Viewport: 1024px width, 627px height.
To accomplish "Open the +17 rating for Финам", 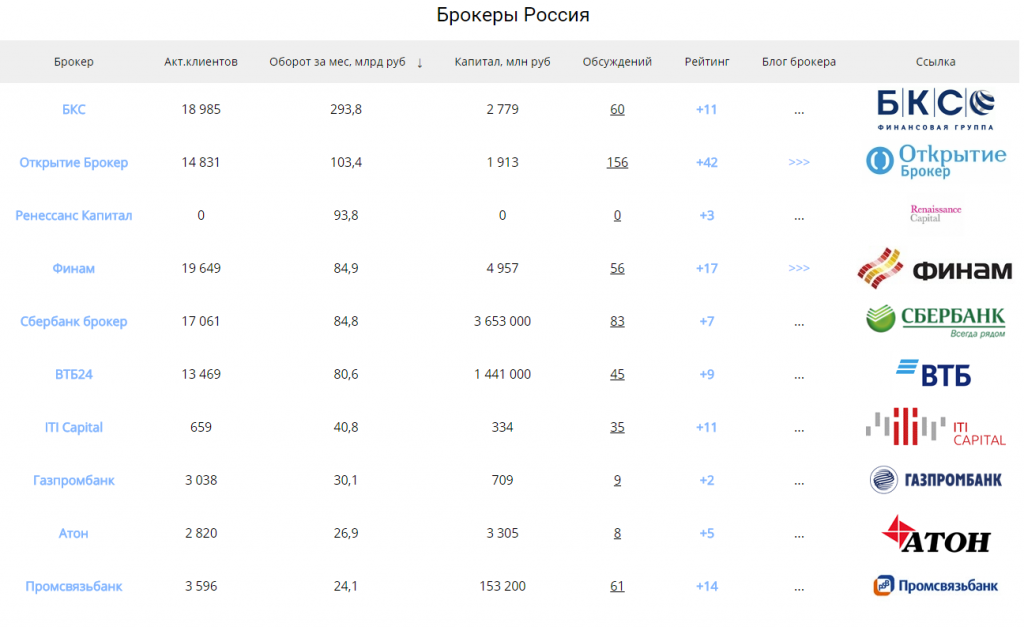I will click(707, 268).
